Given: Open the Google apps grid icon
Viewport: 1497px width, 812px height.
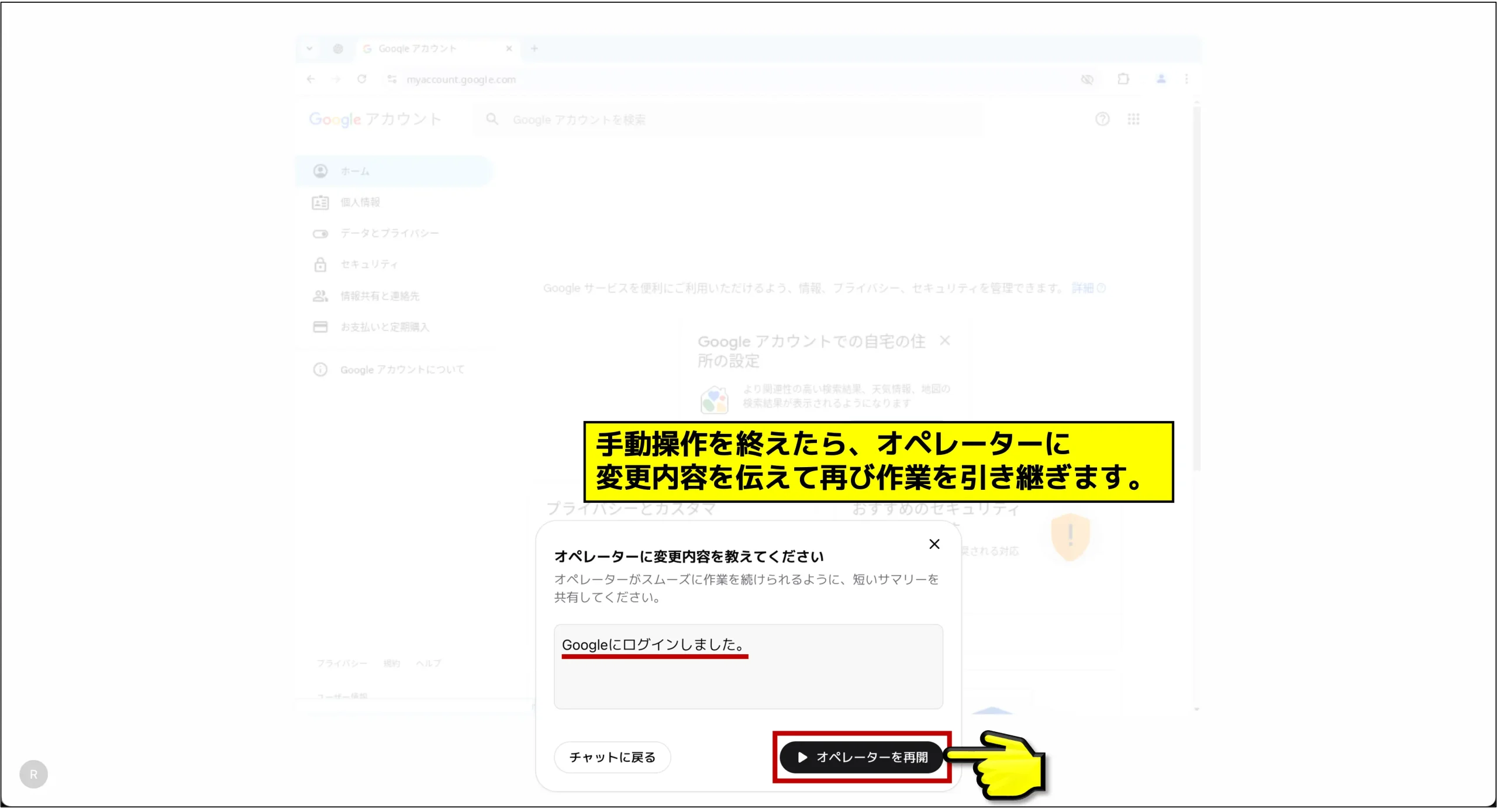Looking at the screenshot, I should coord(1133,119).
